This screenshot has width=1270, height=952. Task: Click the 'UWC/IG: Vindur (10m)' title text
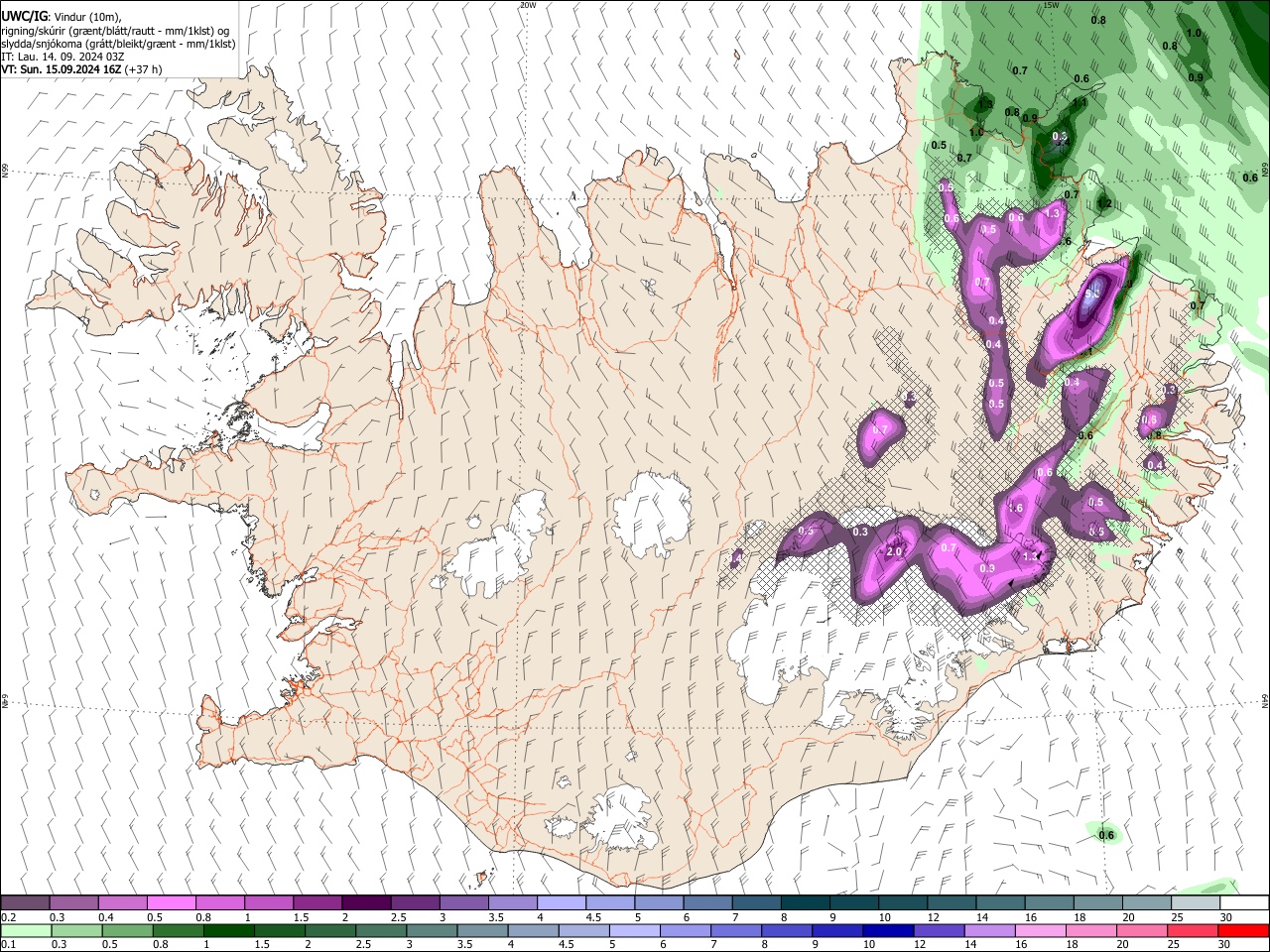pos(62,16)
